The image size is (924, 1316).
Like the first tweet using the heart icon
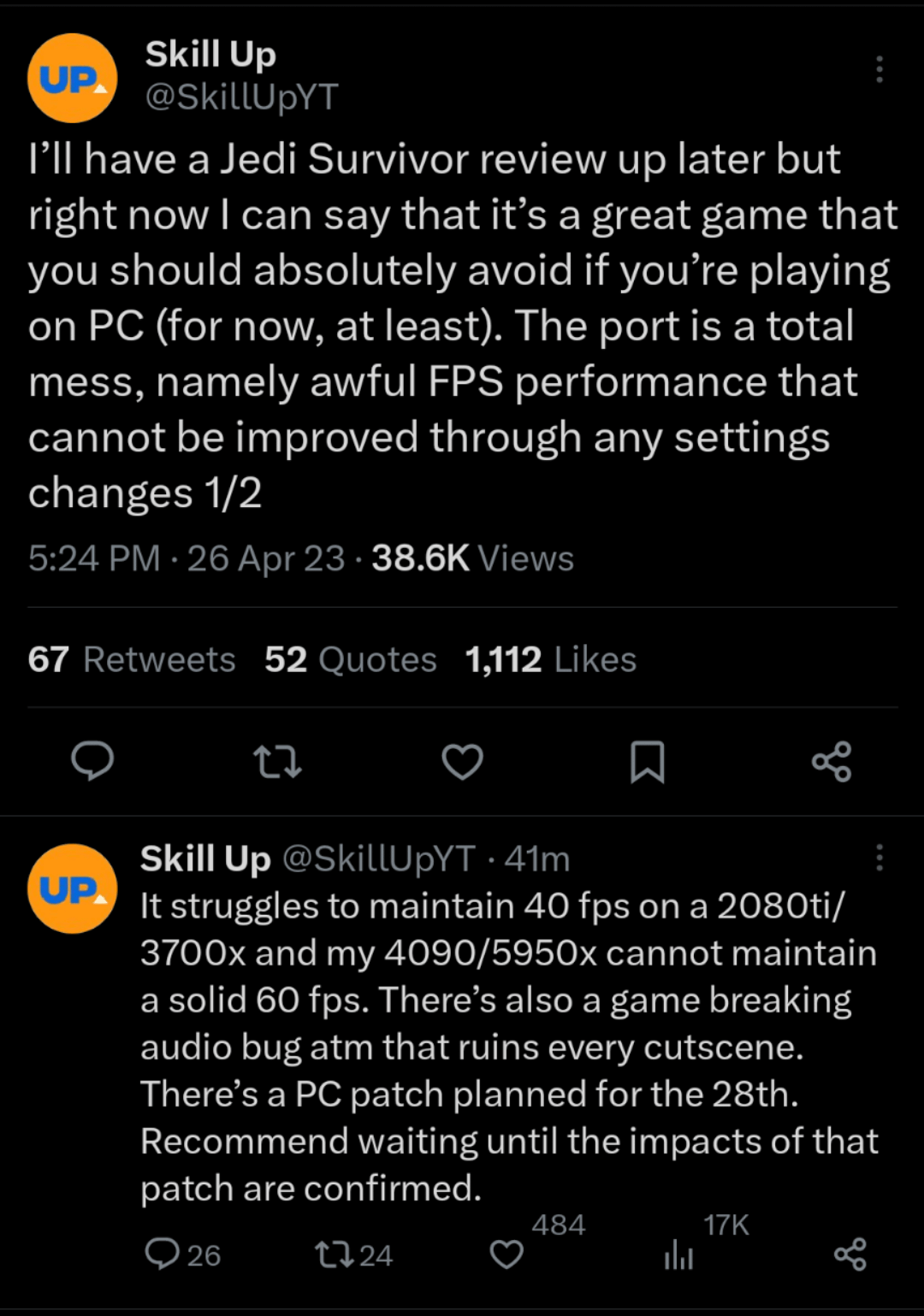(x=462, y=763)
